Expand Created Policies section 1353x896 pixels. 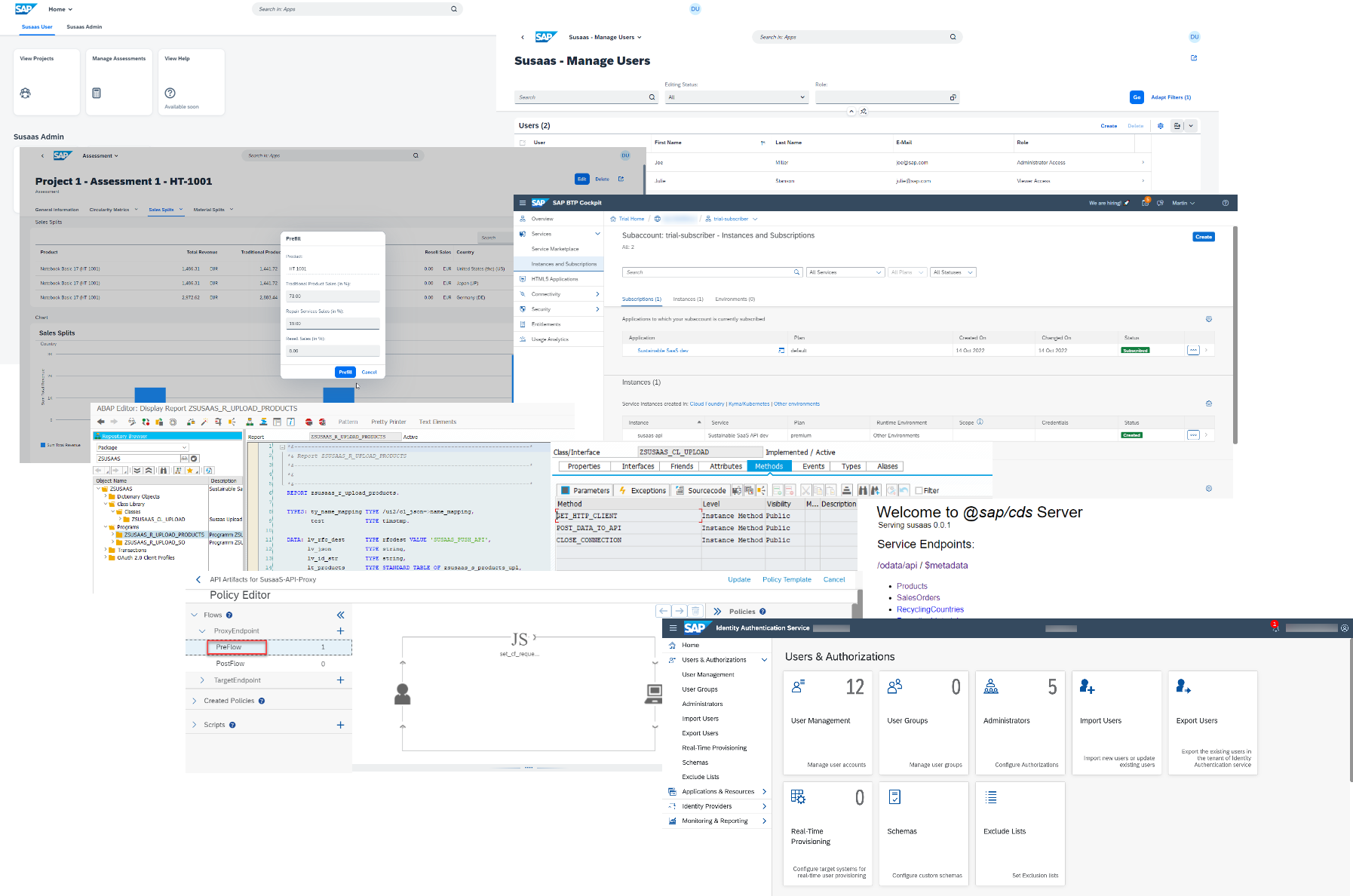tap(195, 701)
